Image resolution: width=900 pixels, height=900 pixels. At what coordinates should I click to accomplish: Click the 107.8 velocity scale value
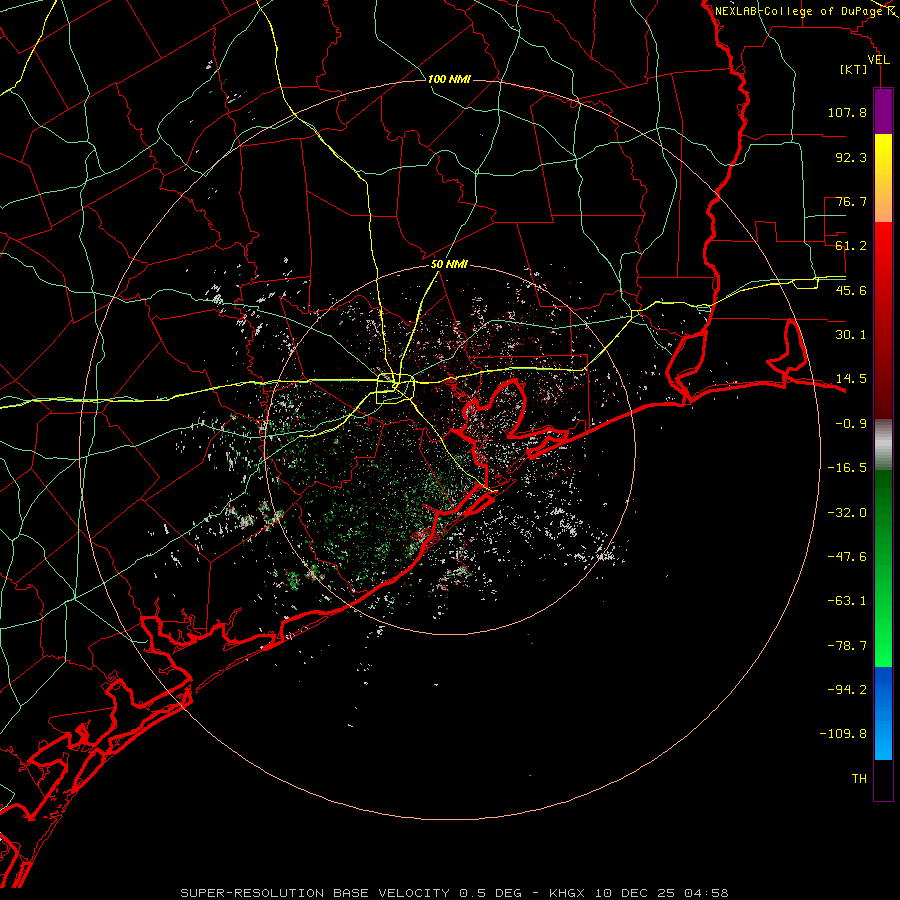[x=847, y=112]
